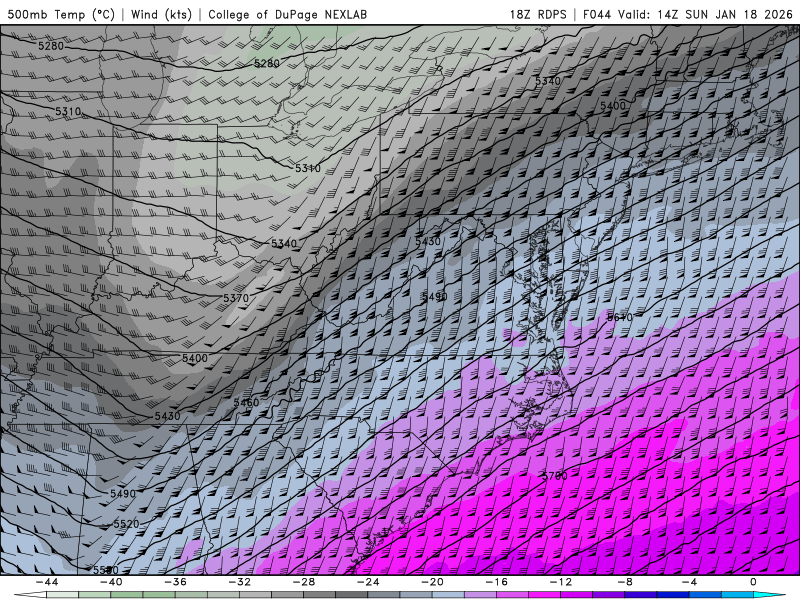This screenshot has width=800, height=600.
Task: Select "College of DuPage NEXLAB" header text
Action: [x=287, y=14]
